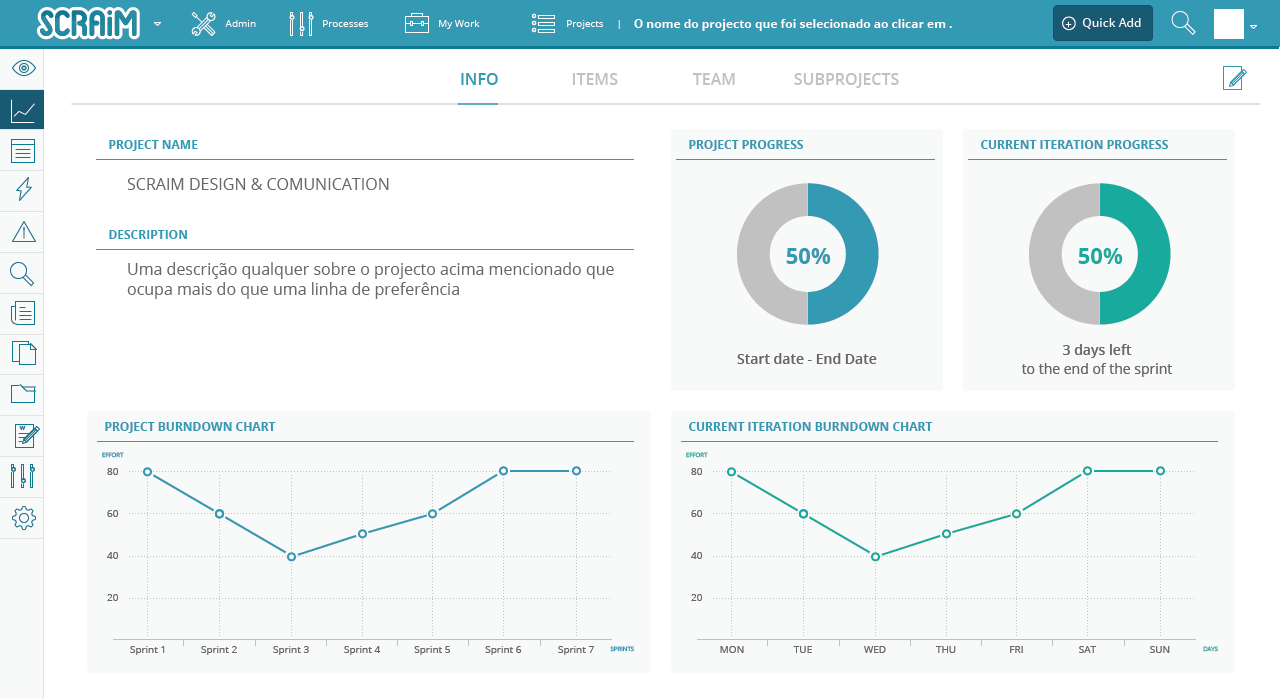Open the user profile dropdown arrow

pos(1254,28)
